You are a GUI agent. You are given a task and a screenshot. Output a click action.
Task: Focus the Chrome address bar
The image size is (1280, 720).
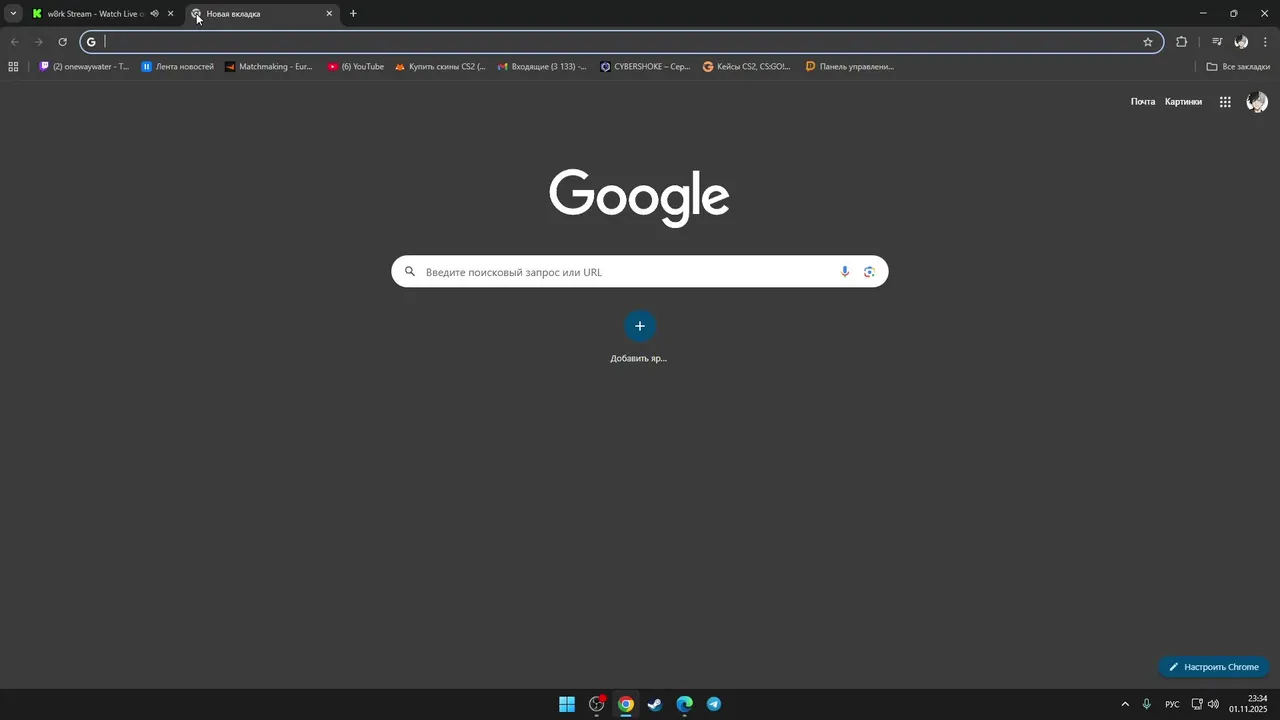(x=620, y=42)
